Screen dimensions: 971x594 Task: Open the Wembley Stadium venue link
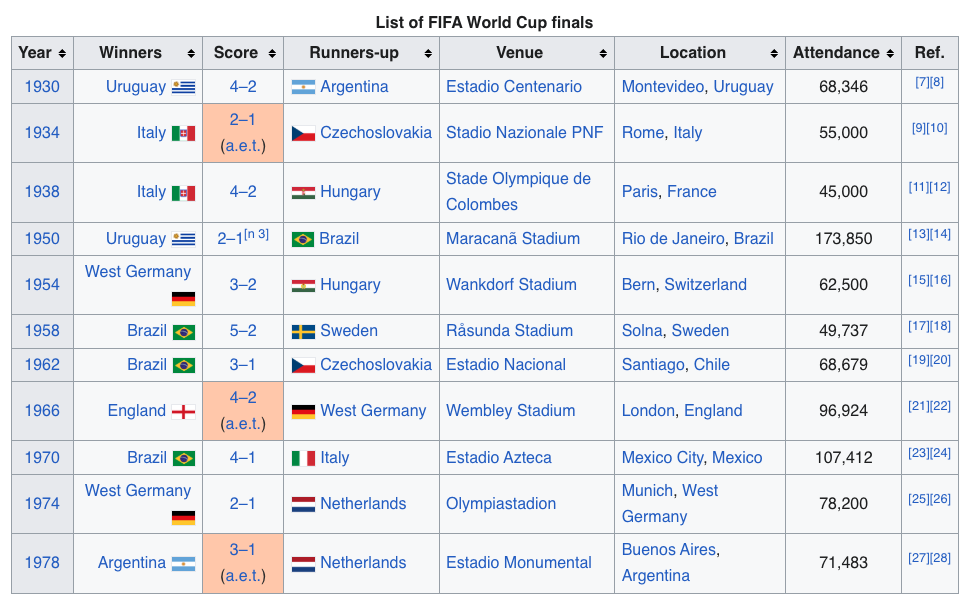[x=510, y=411]
